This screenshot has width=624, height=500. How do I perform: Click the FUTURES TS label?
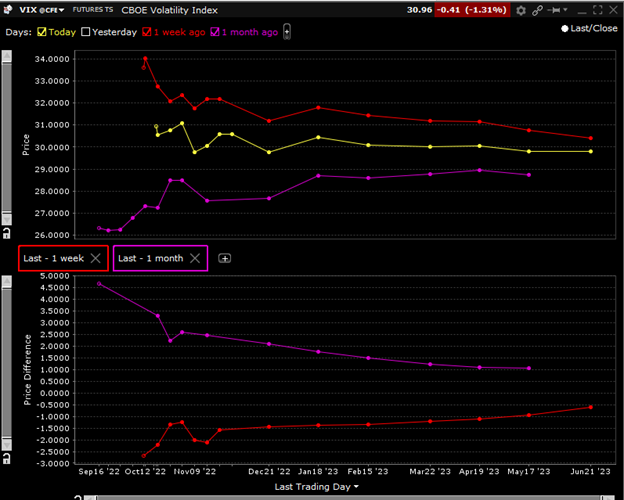(x=93, y=10)
